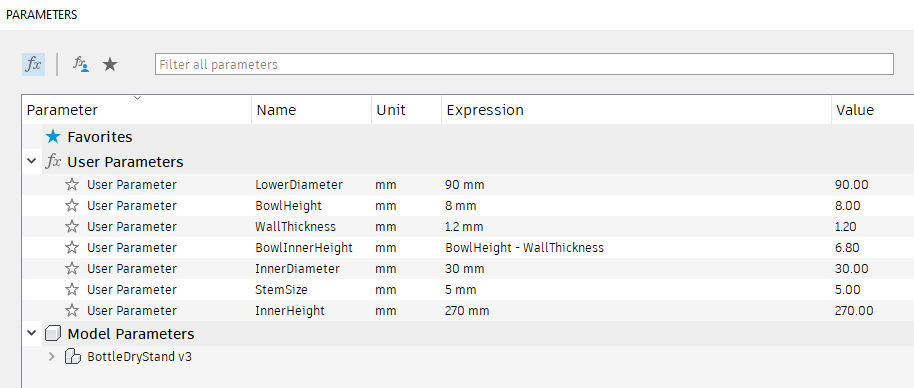
Task: Click the BowlHeight name cell
Action: tap(289, 206)
